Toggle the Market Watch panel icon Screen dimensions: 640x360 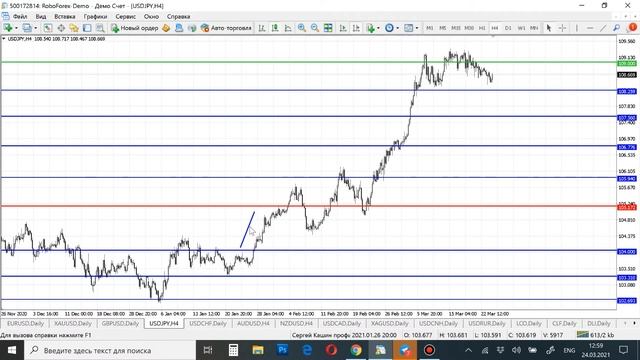pyautogui.click(x=48, y=28)
